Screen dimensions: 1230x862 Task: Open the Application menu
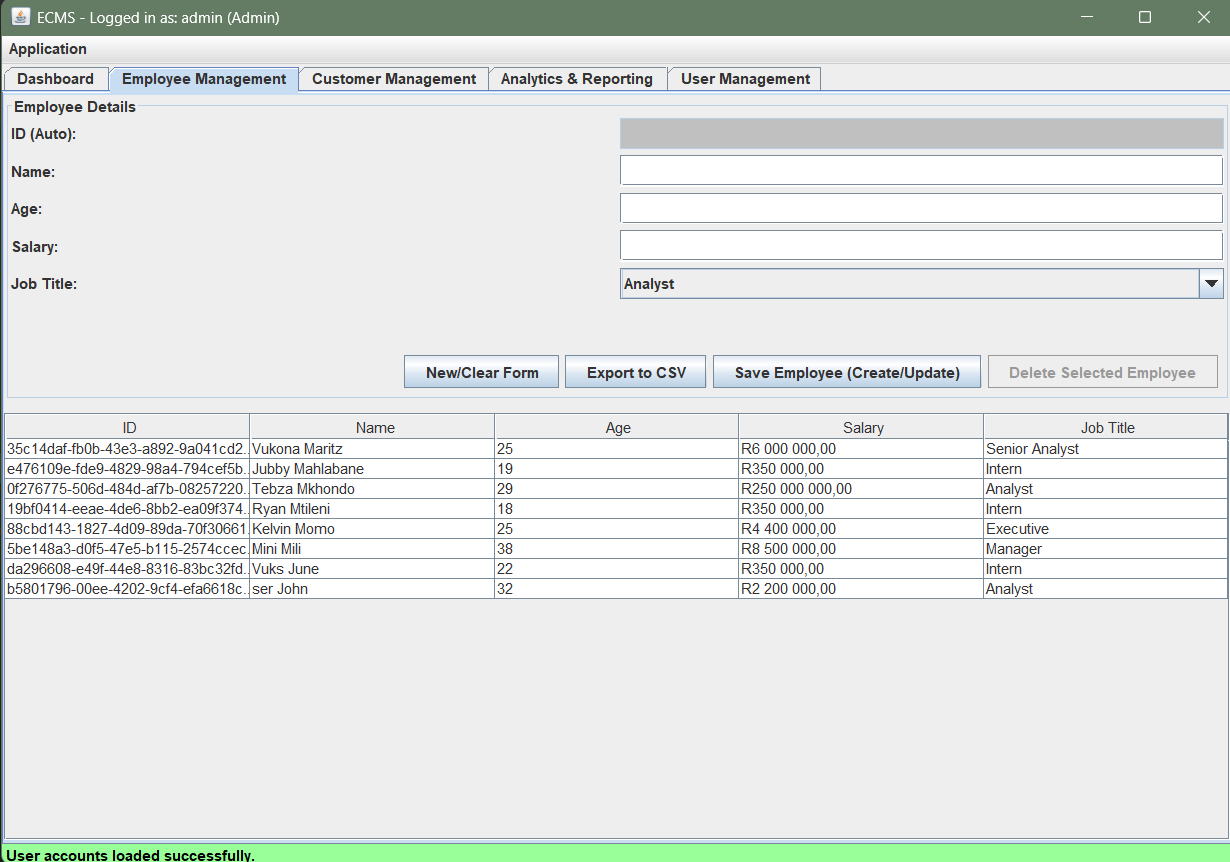click(x=48, y=49)
